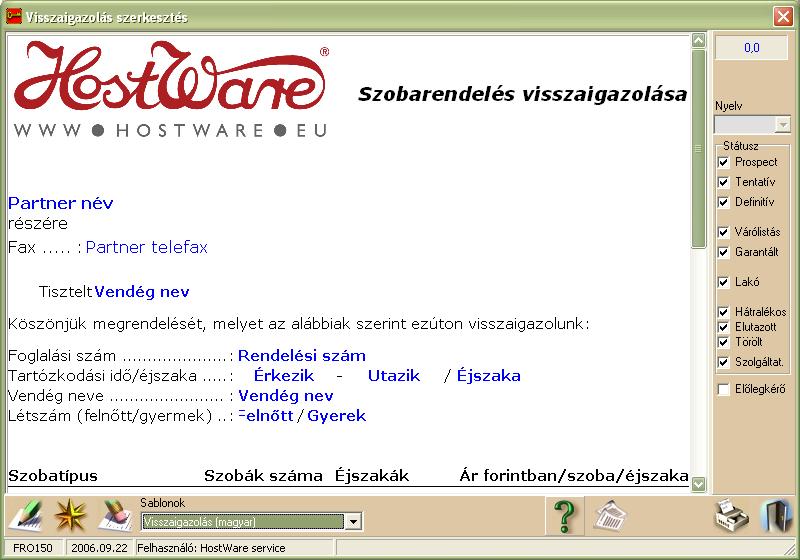The image size is (800, 560).
Task: Click the Utazik departure placeholder
Action: (x=394, y=375)
